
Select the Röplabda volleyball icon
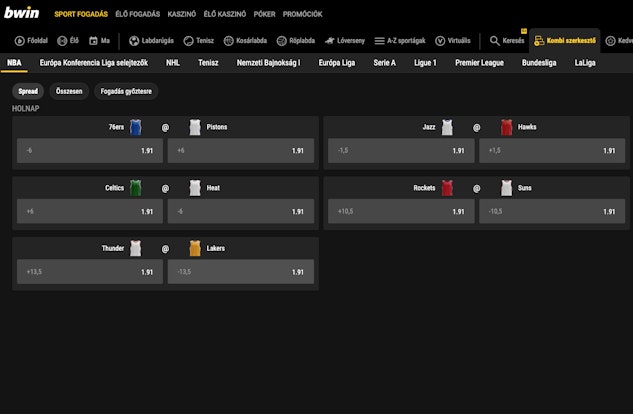(282, 41)
